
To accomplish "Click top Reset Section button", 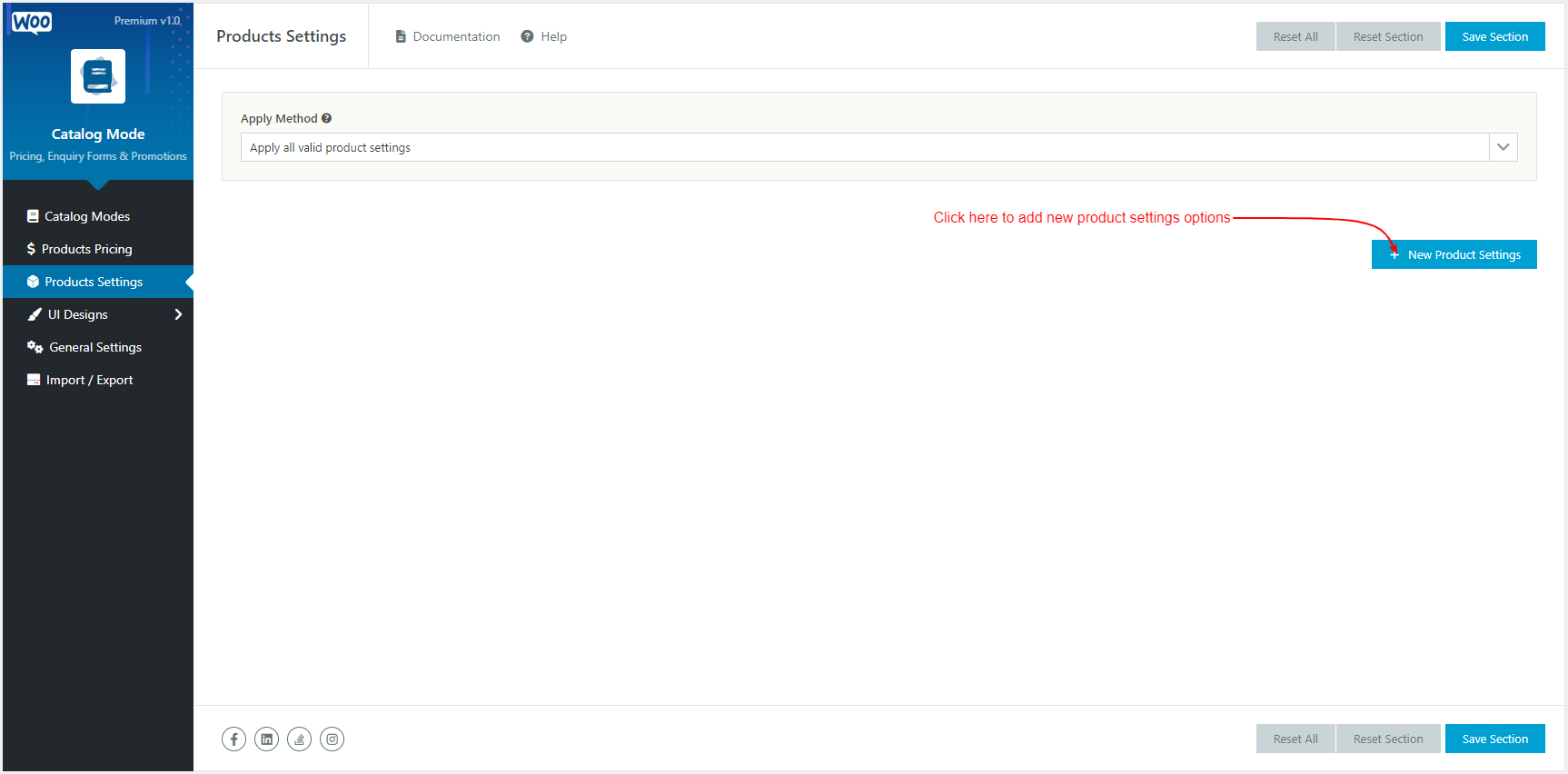I will pos(1388,36).
